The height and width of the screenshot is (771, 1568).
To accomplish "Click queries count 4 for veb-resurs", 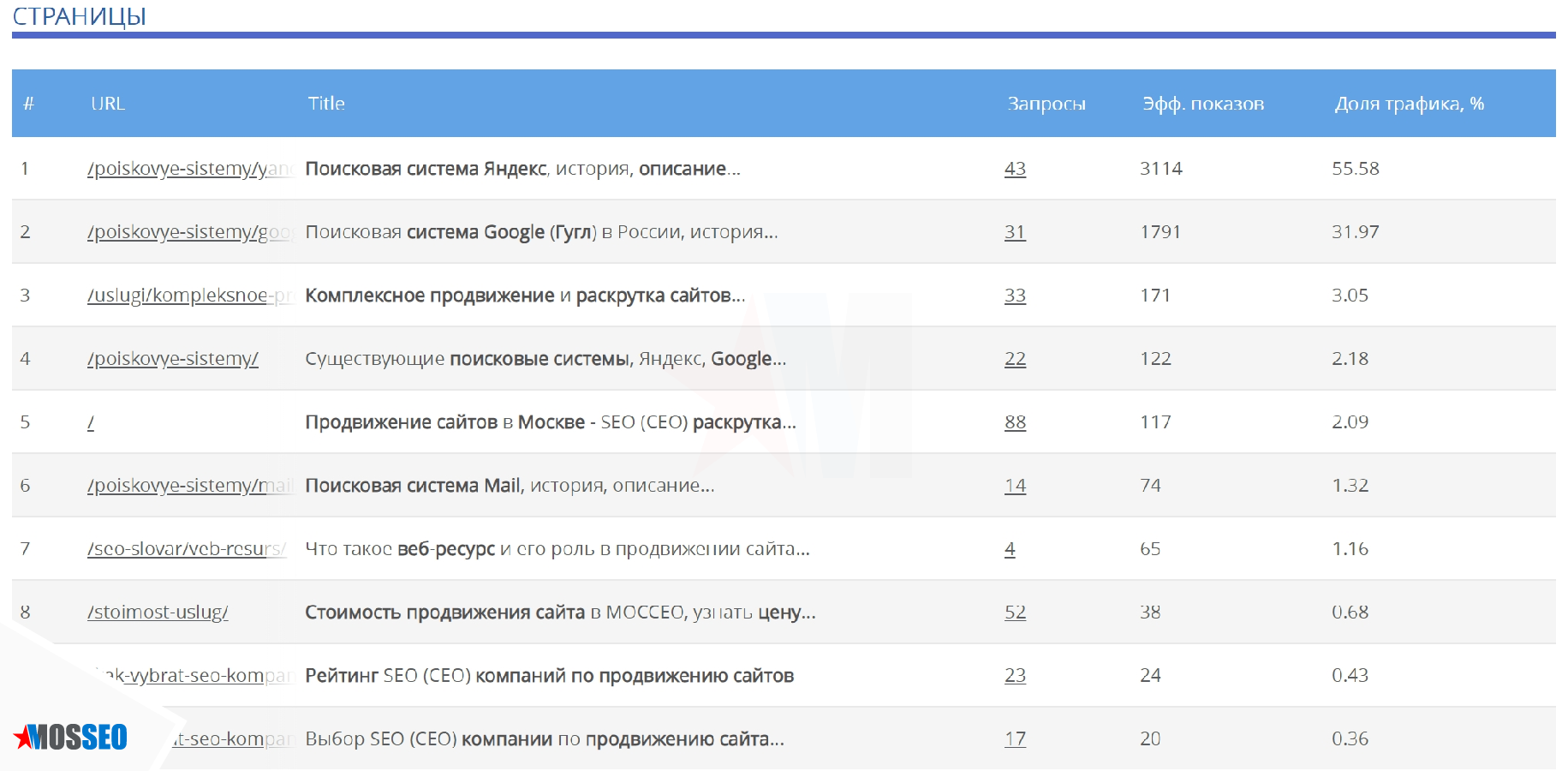I will pos(1010,549).
